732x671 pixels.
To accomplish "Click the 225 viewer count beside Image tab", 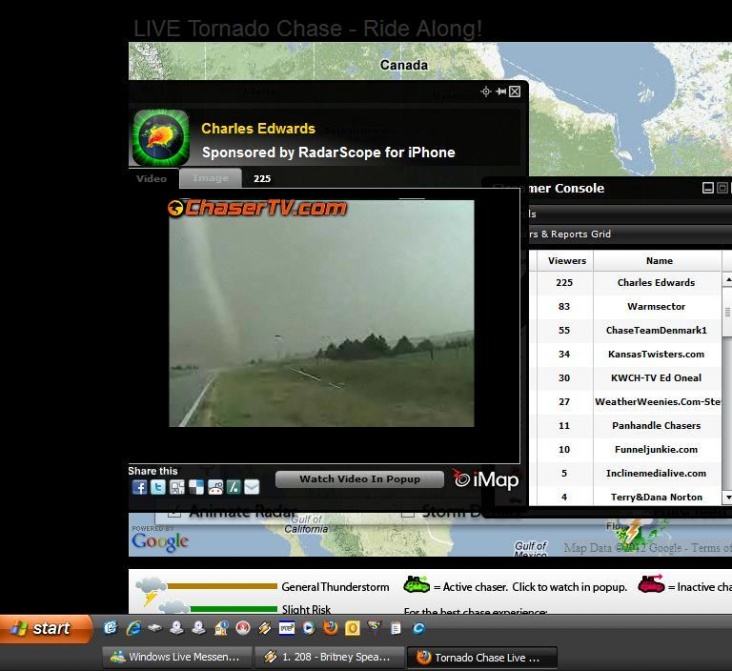I will point(262,179).
